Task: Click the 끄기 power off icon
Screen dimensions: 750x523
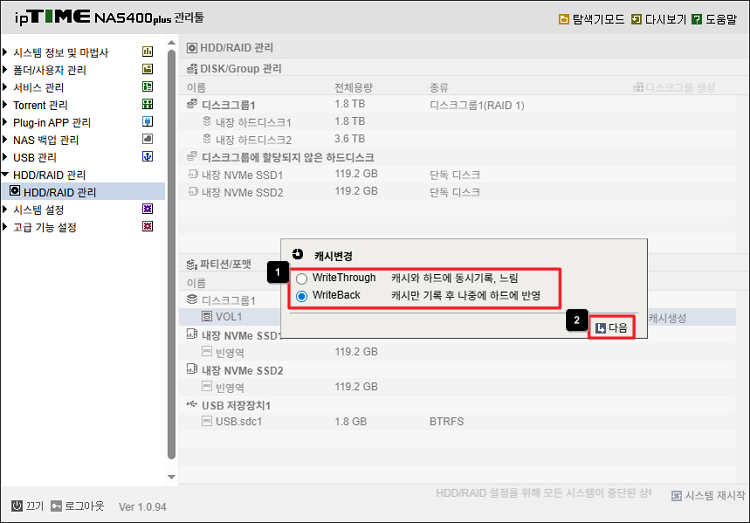Action: [x=17, y=505]
